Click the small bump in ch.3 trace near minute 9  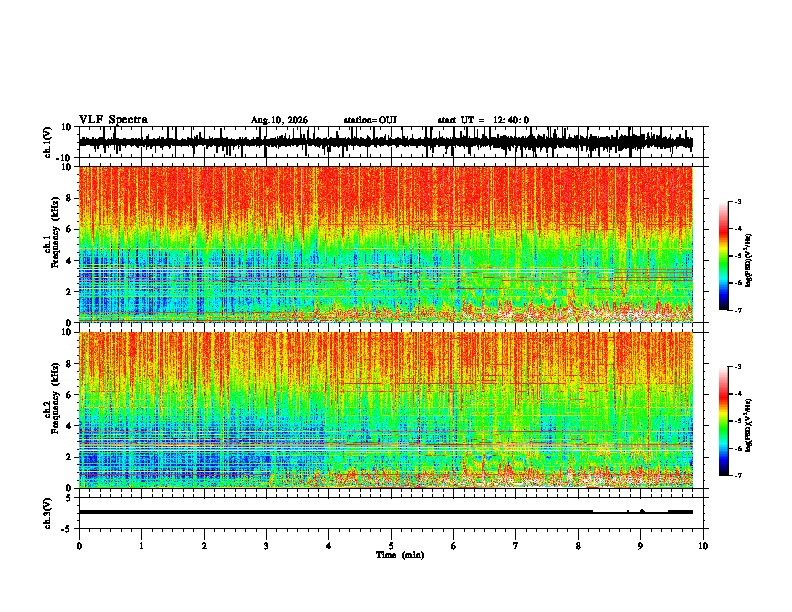coord(642,511)
